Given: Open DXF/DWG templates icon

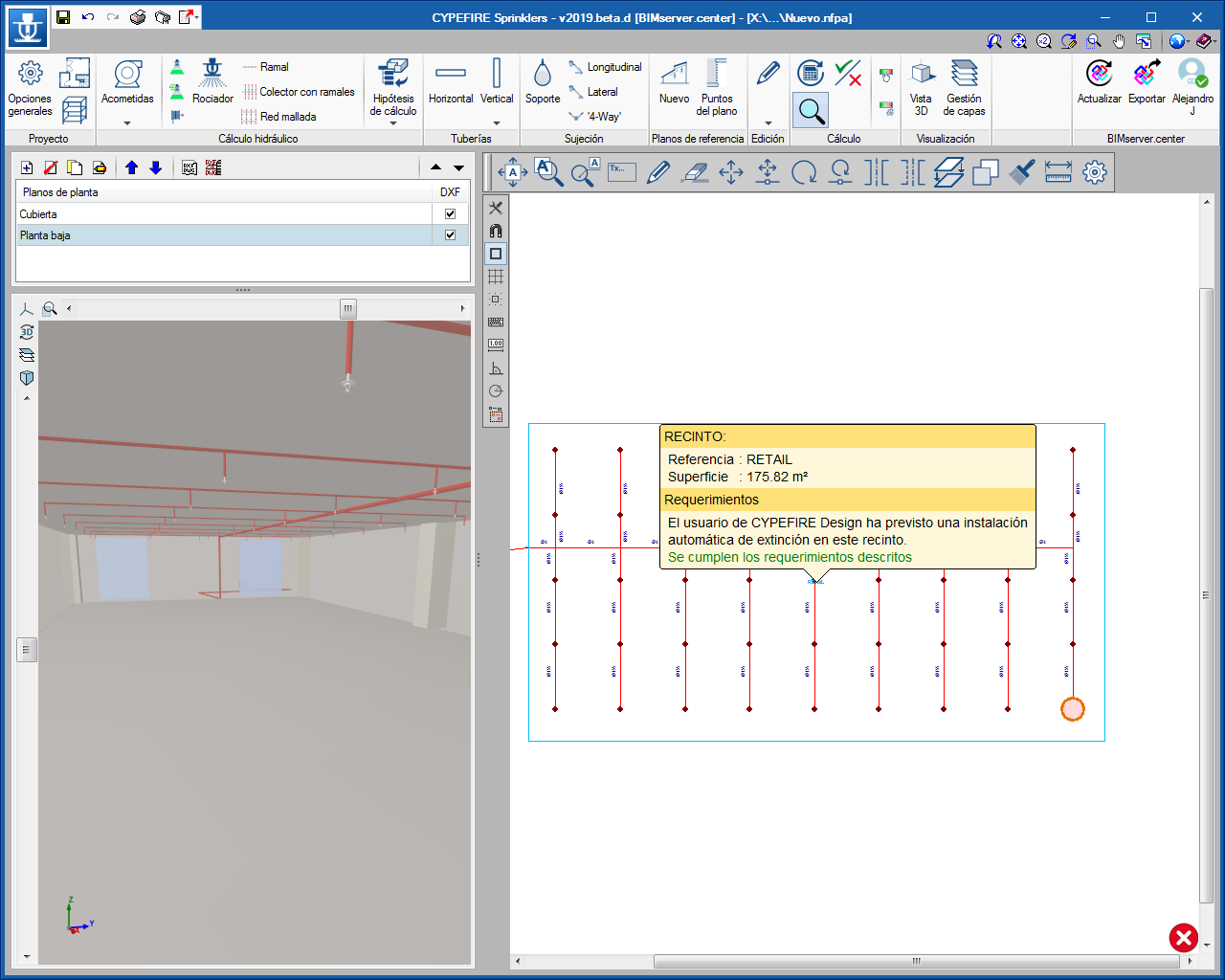Looking at the screenshot, I should click(189, 167).
